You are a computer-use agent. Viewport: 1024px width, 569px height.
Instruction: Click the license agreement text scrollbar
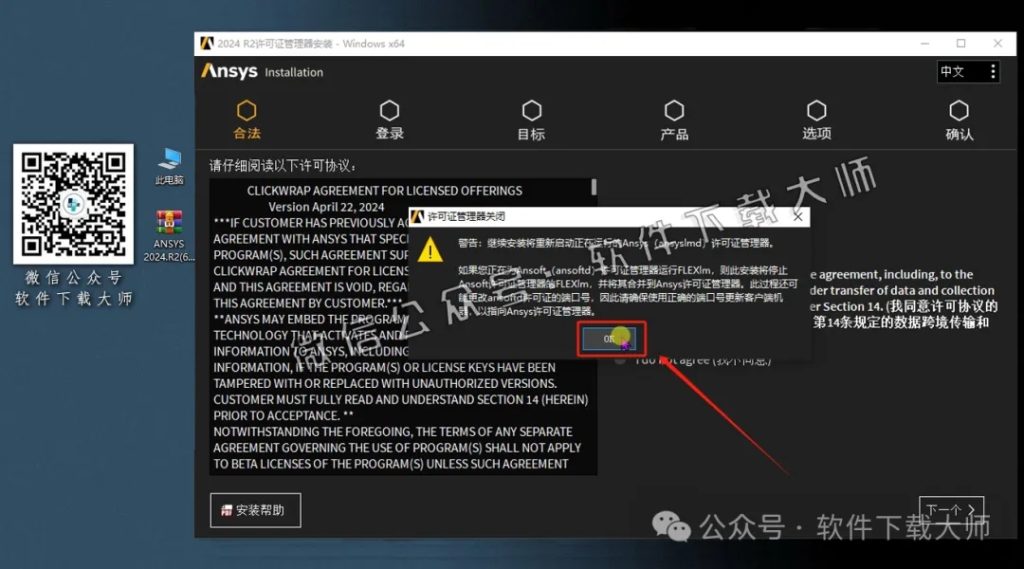594,187
